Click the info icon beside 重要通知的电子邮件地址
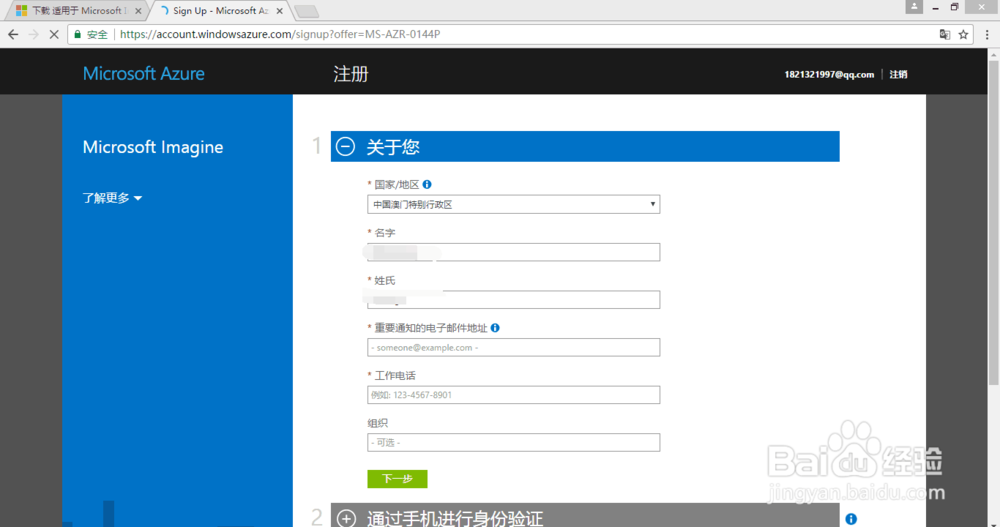Viewport: 1000px width, 527px height. (x=495, y=328)
